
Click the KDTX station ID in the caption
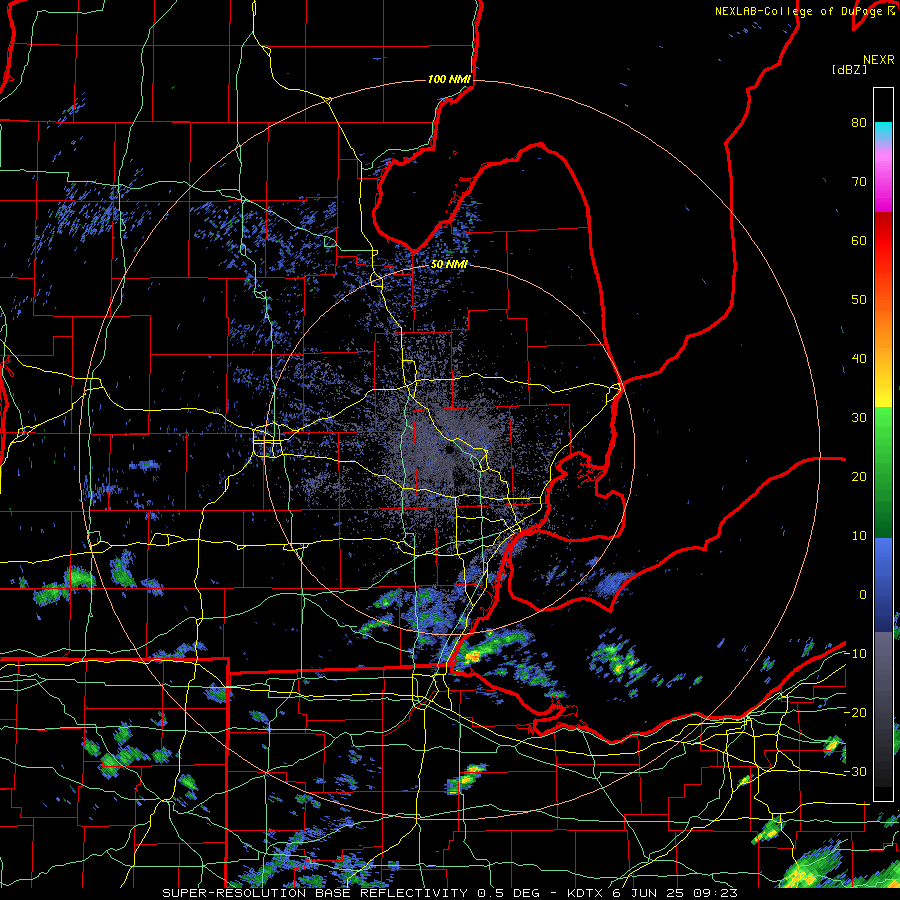587,893
